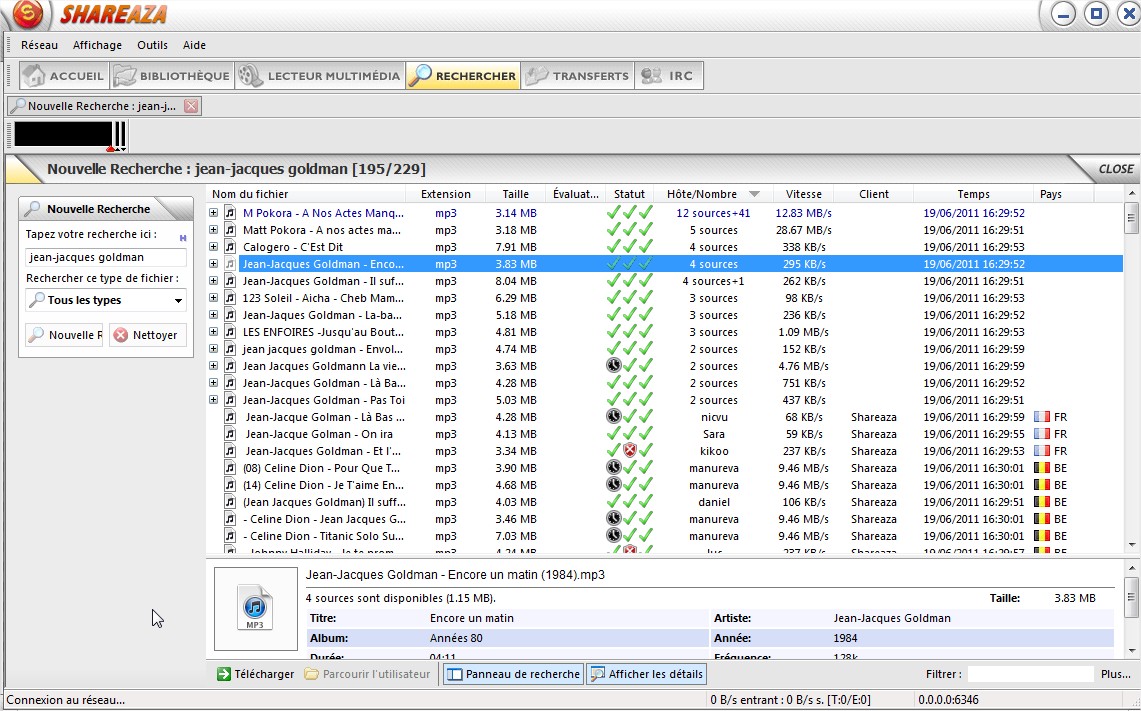Screen dimensions: 1141x711
Task: Open the Transferts view
Action: [x=577, y=76]
